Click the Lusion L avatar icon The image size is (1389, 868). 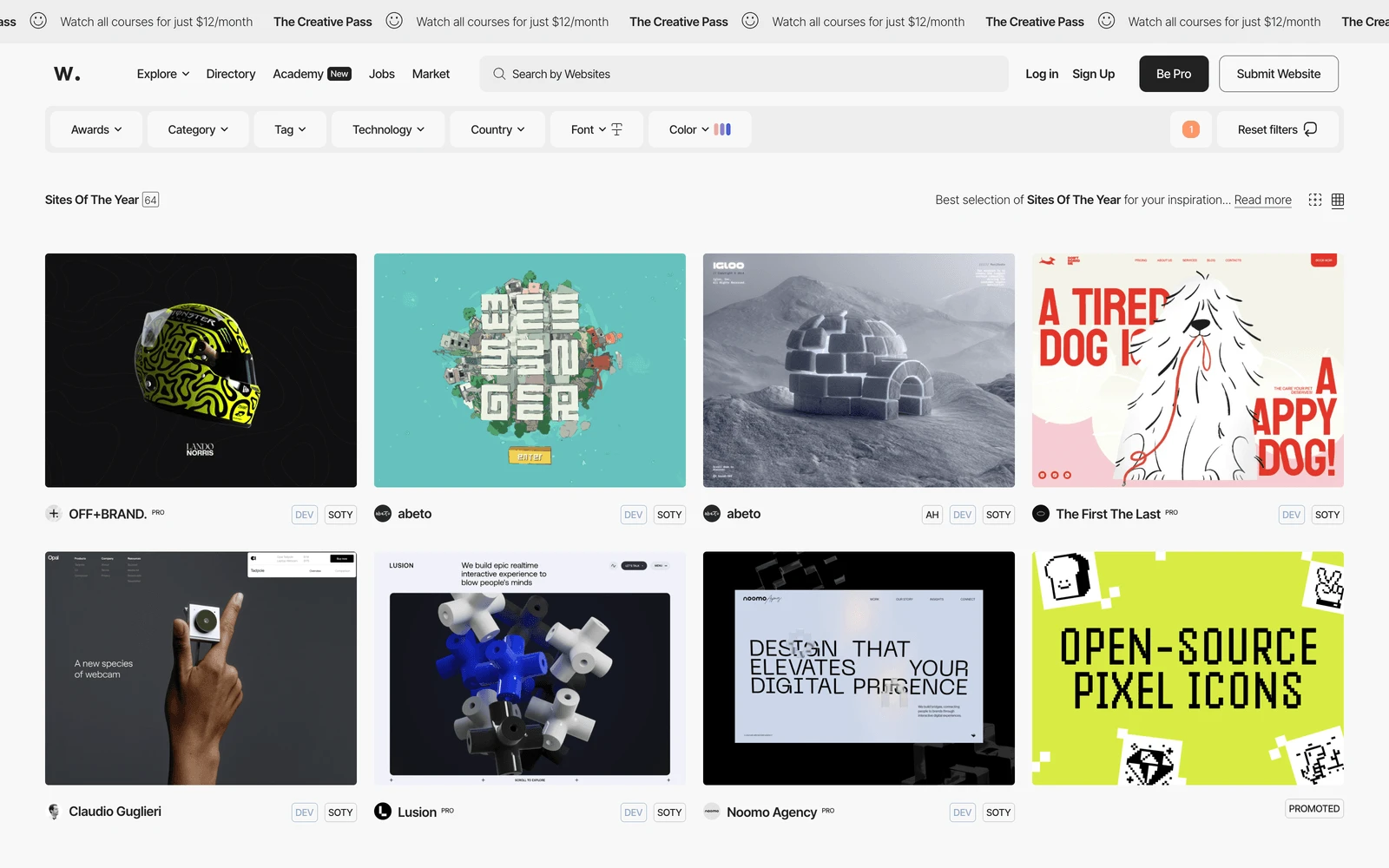383,812
